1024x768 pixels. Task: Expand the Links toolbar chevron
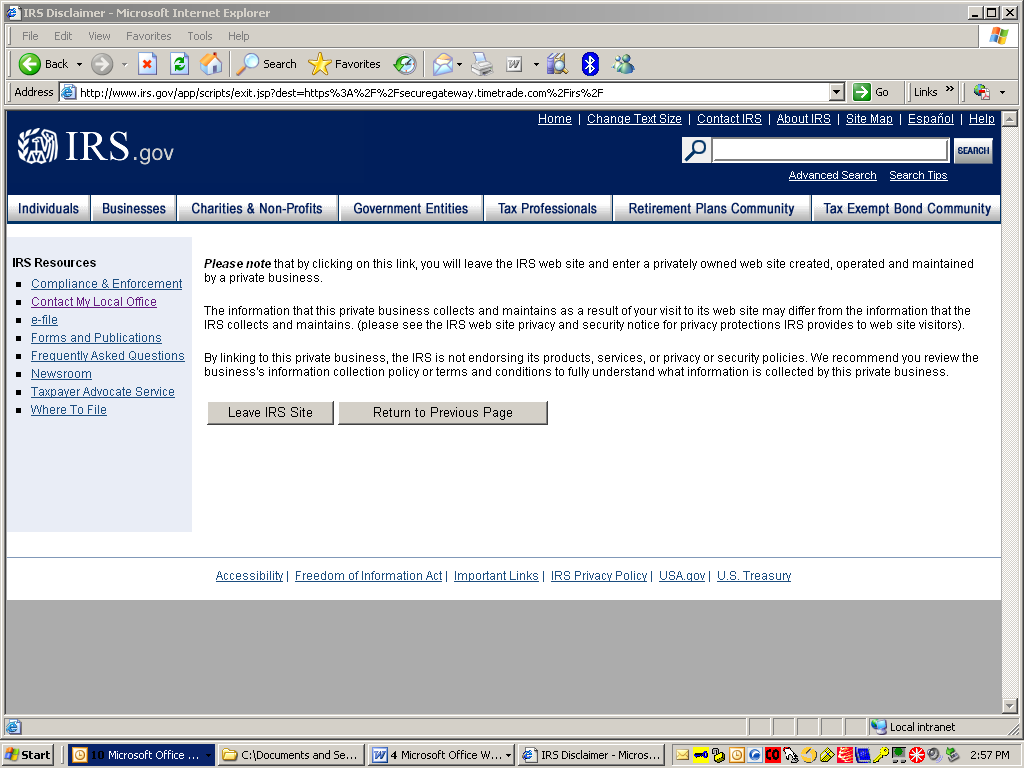950,89
